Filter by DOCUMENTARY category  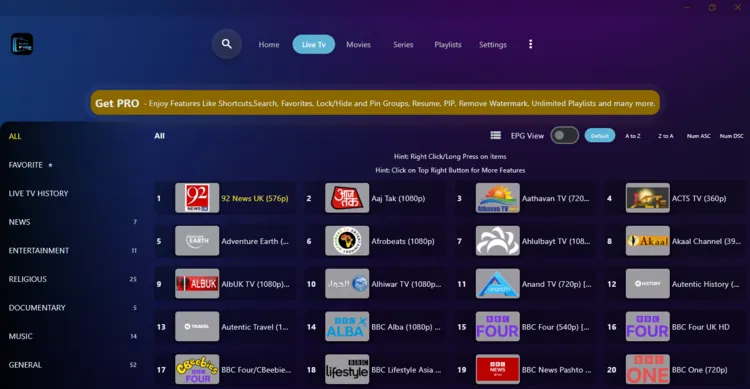72,308
